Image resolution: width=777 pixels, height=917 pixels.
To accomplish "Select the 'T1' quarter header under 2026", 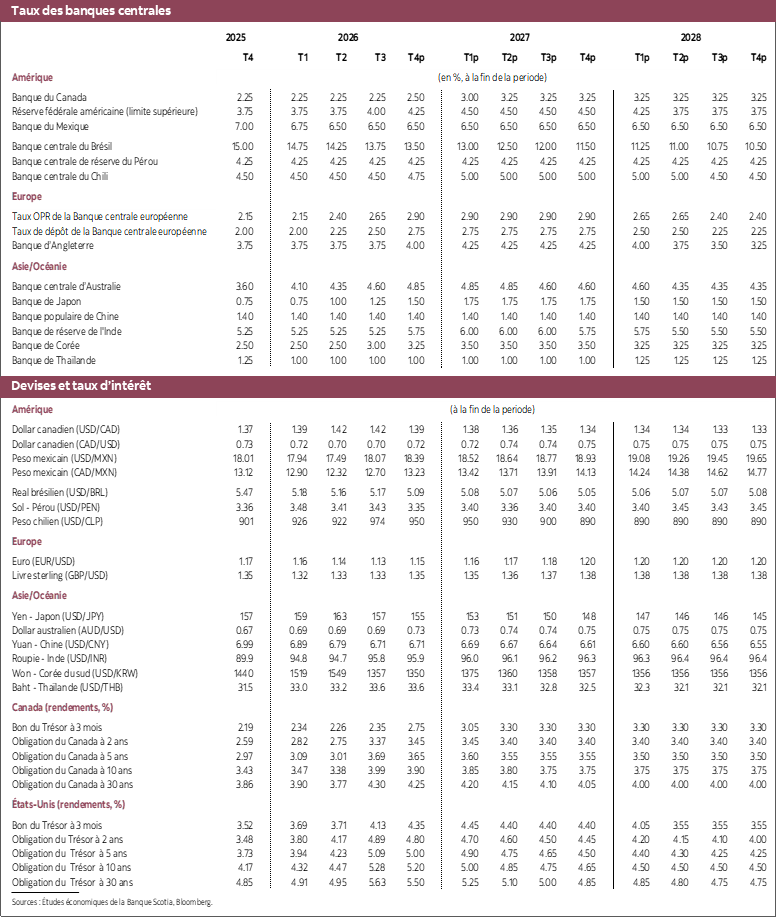I will click(x=302, y=57).
